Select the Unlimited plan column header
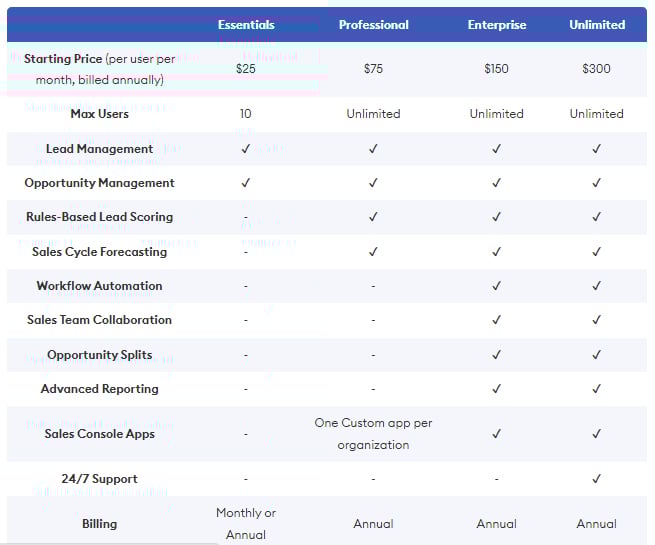The width and height of the screenshot is (655, 545). pyautogui.click(x=597, y=25)
